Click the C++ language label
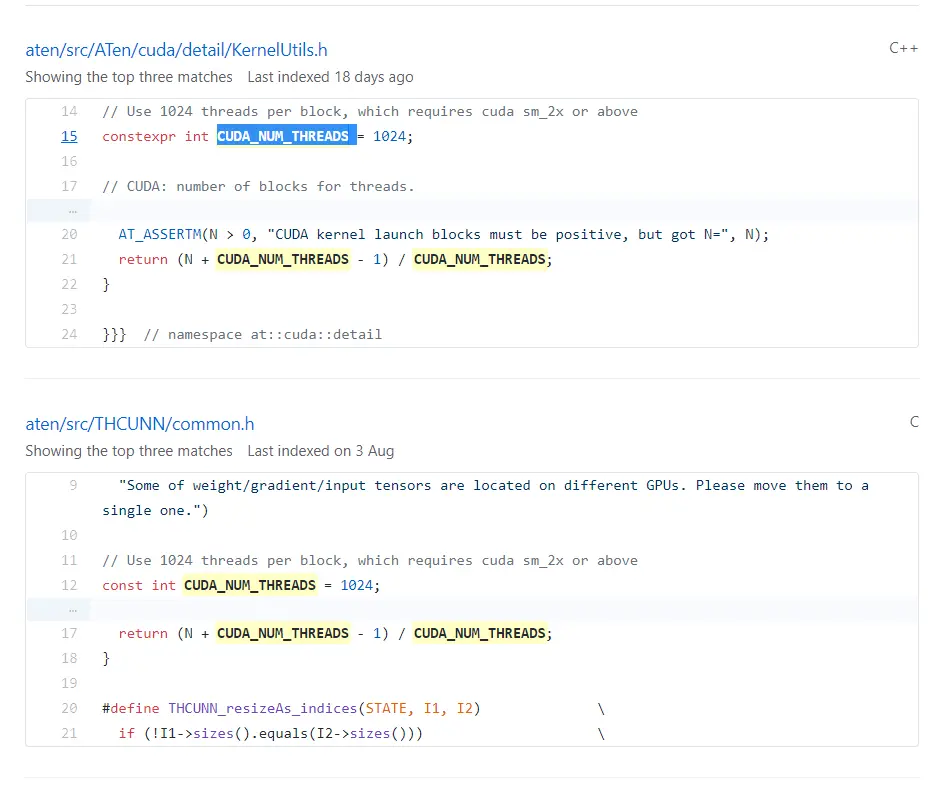 [903, 48]
